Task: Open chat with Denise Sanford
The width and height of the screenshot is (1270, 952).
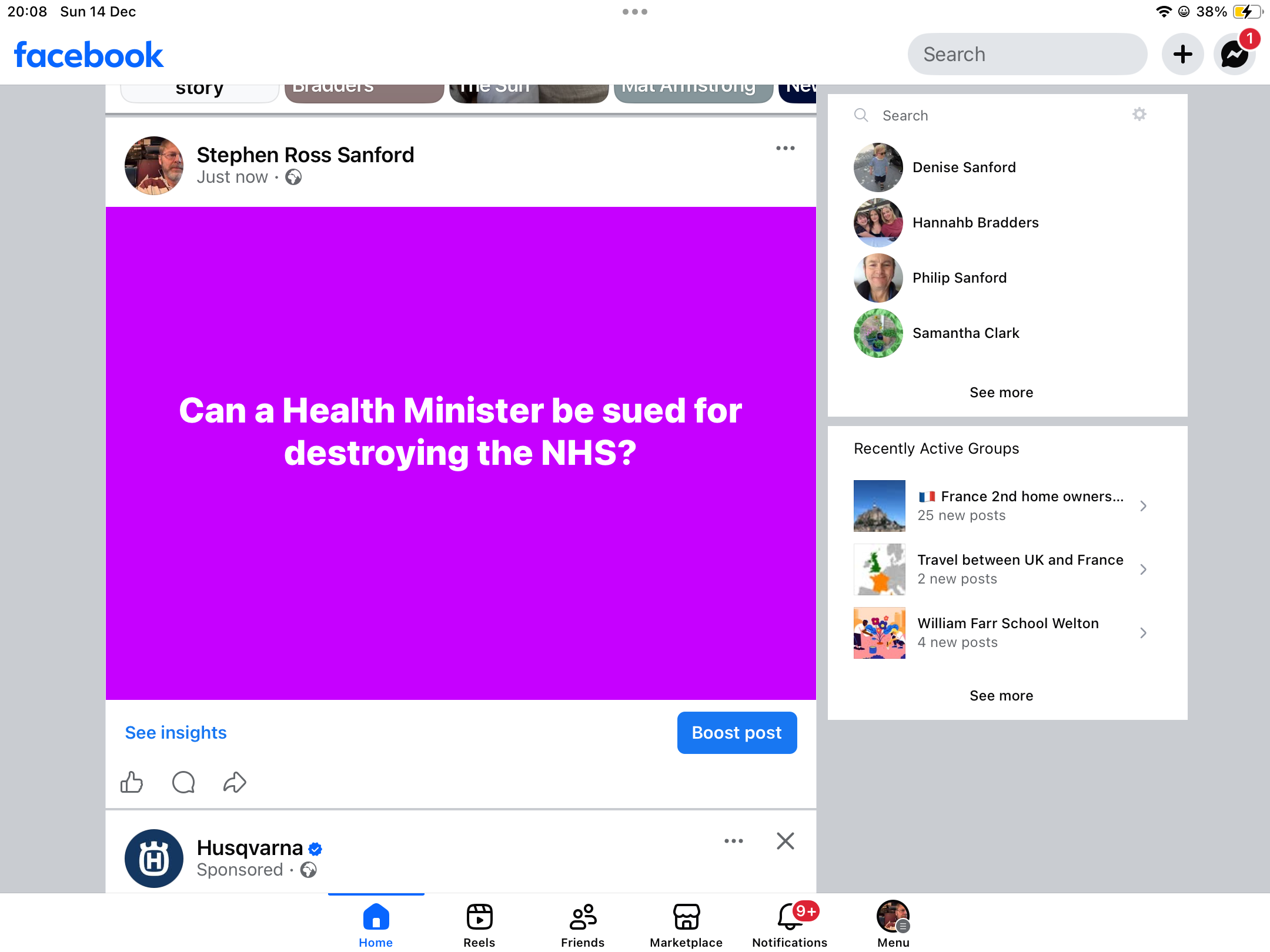Action: click(964, 167)
